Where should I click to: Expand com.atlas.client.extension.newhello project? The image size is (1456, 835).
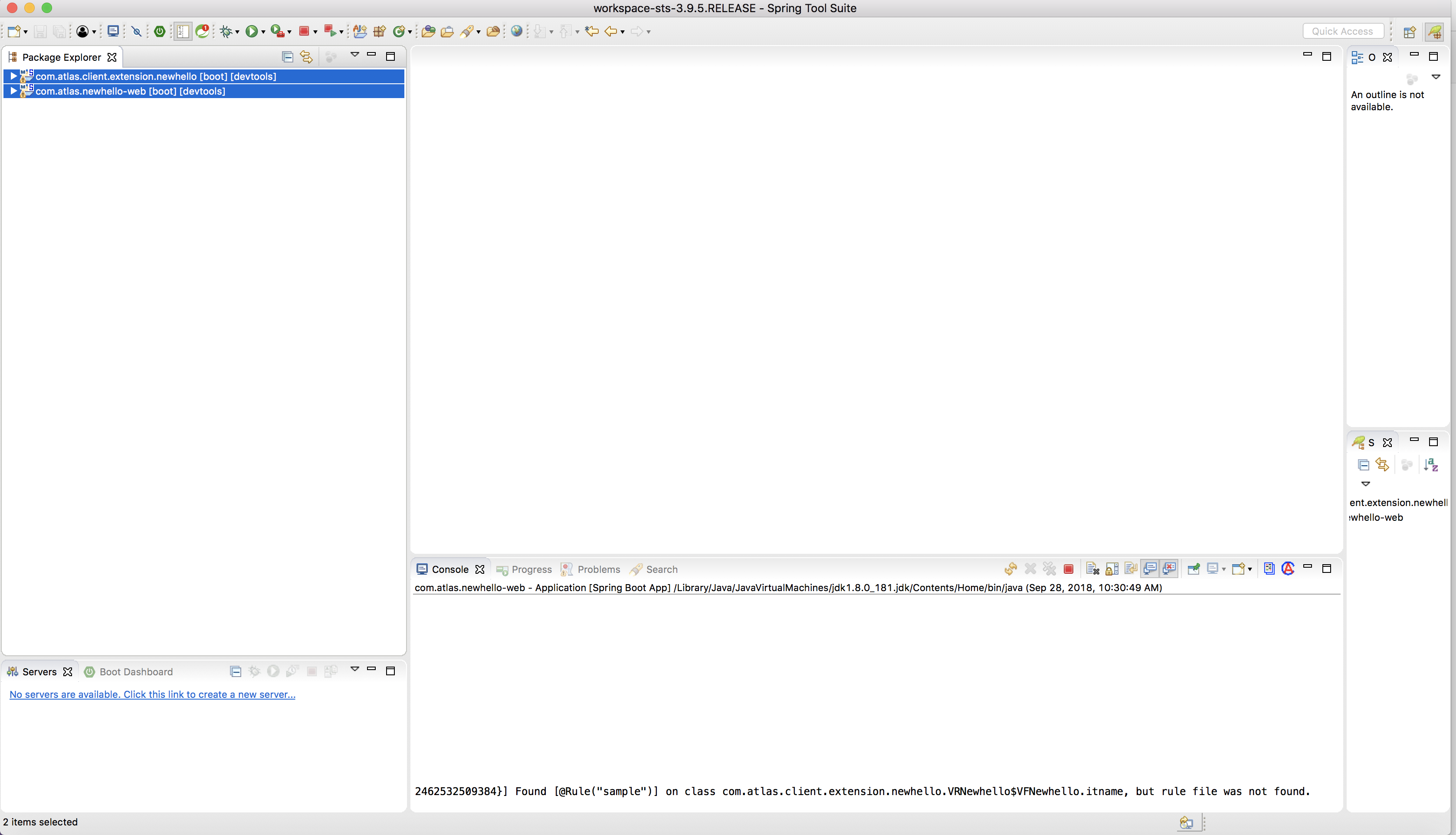click(x=13, y=76)
